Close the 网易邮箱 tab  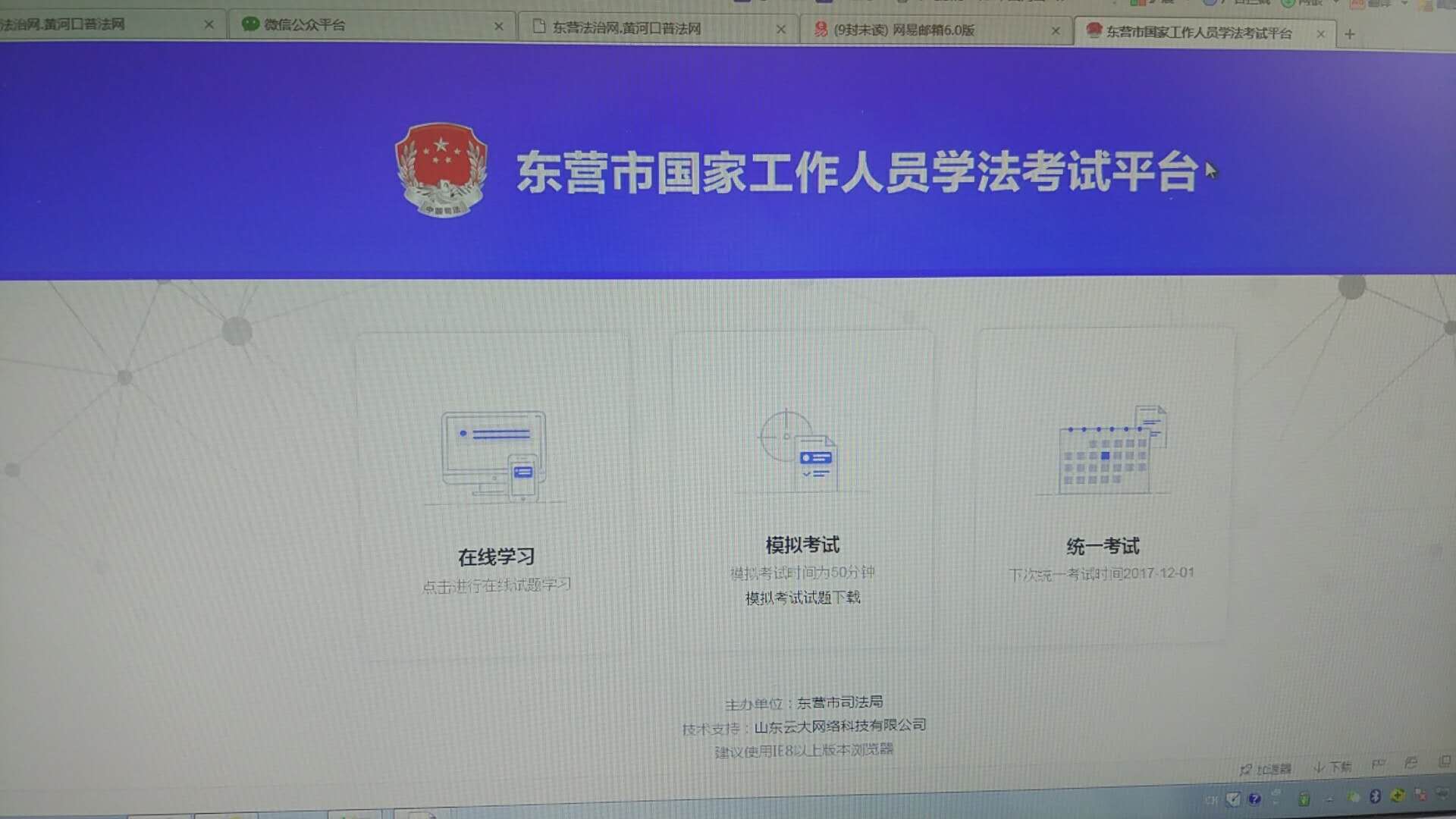pos(1056,31)
